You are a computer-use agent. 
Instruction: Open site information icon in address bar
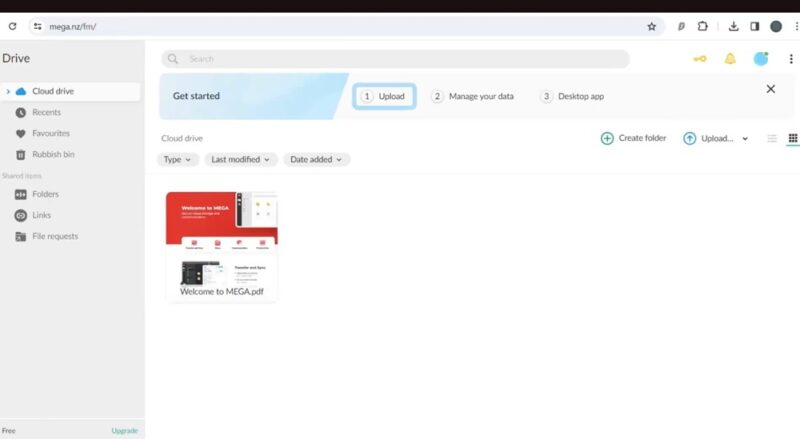point(37,26)
